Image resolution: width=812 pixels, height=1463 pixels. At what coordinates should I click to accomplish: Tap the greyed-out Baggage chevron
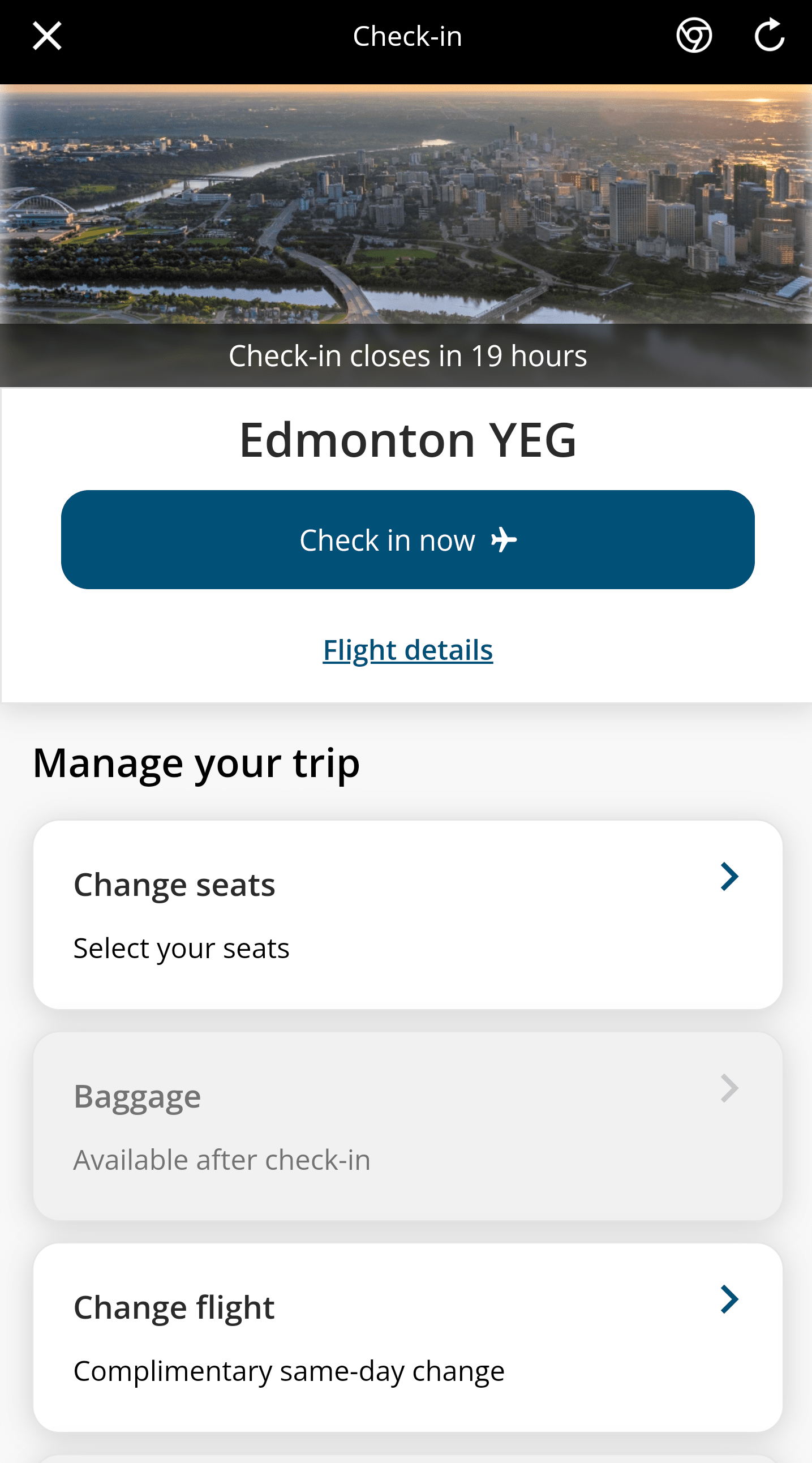click(x=729, y=1088)
